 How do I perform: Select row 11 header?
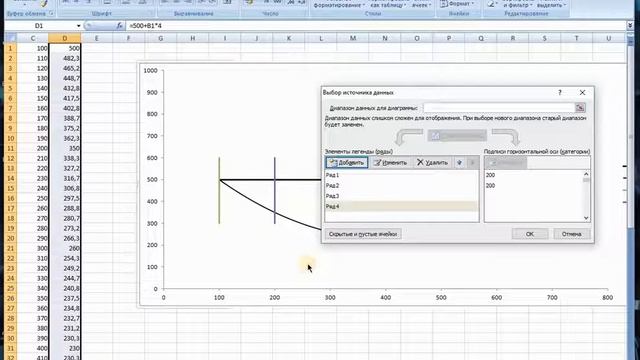pyautogui.click(x=11, y=148)
